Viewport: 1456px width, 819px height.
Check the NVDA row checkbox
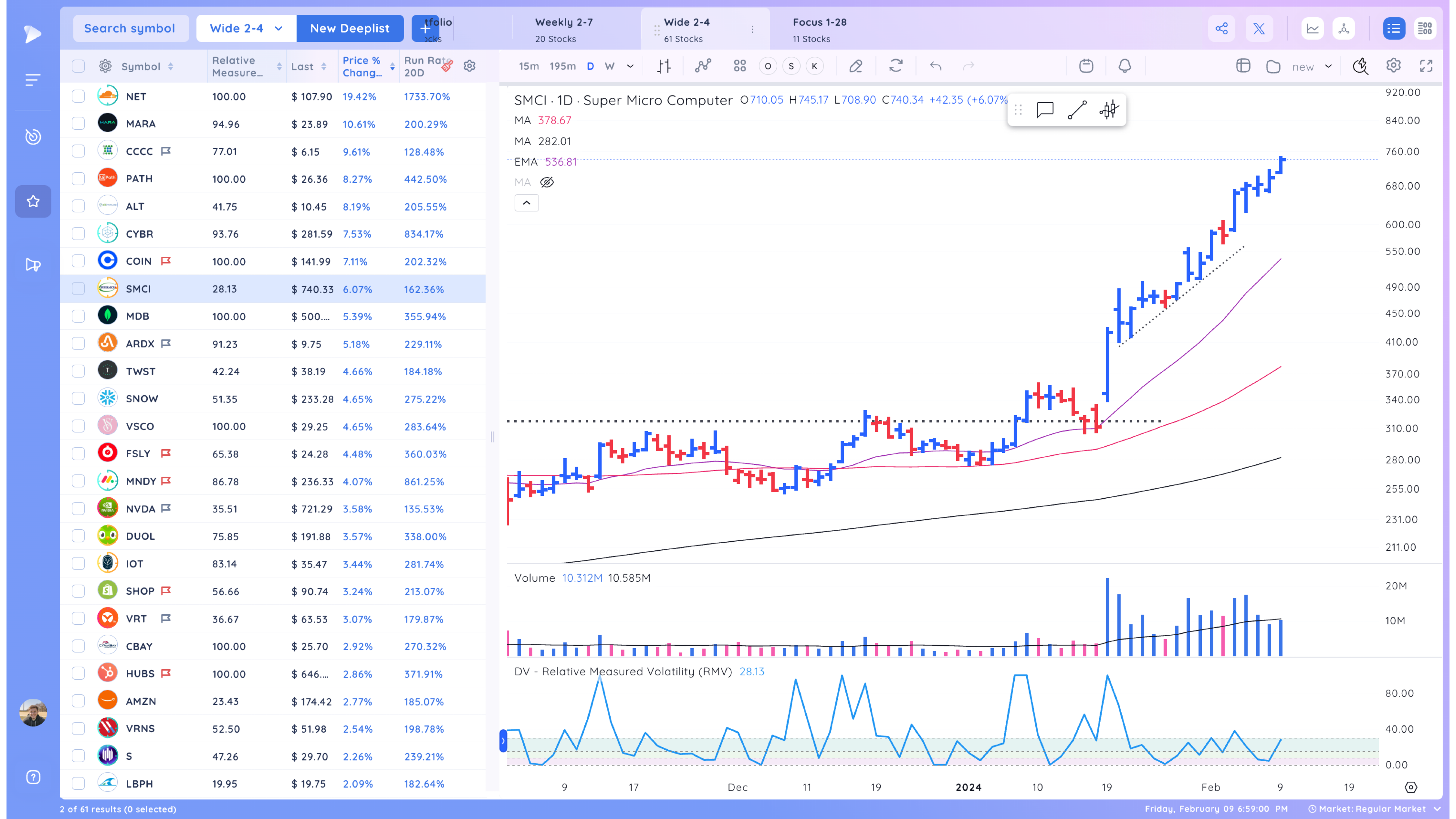pos(78,509)
